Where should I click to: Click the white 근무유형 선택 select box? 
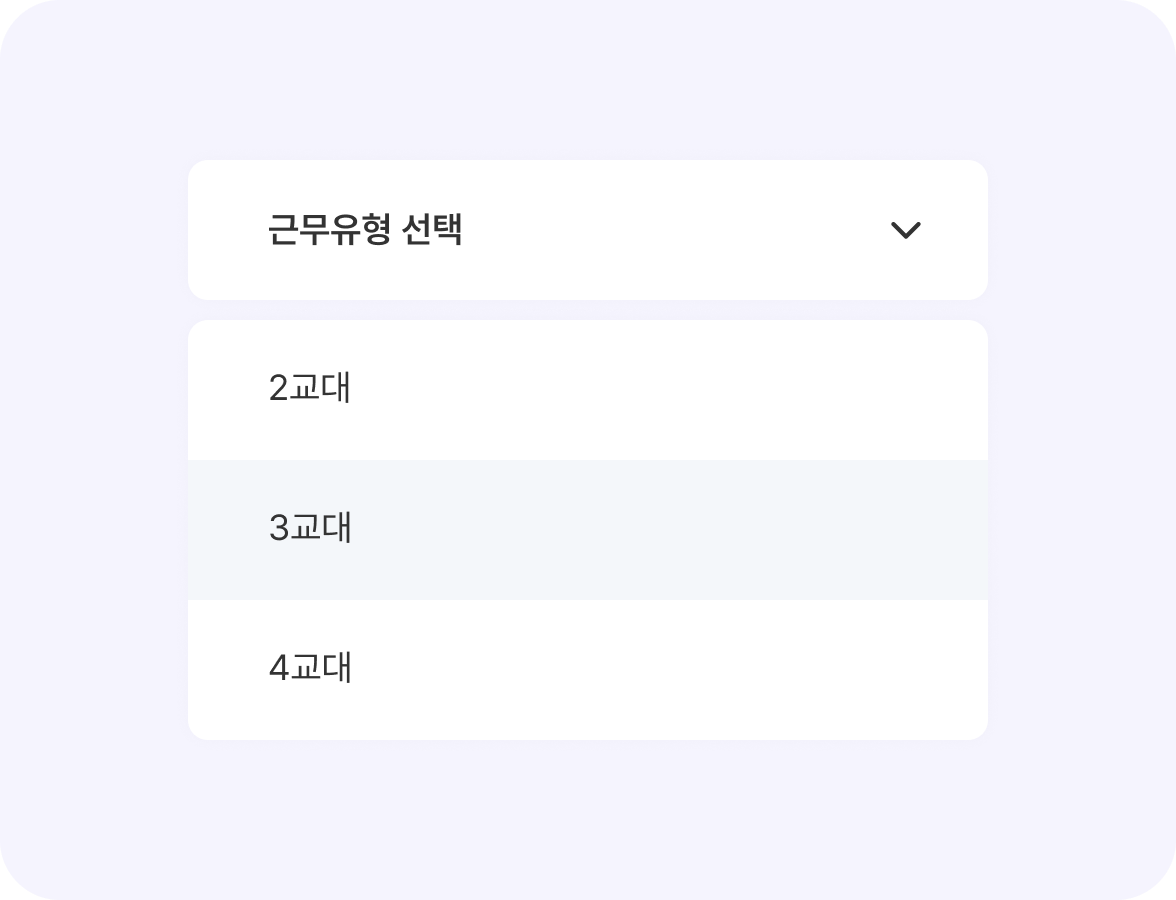(587, 230)
